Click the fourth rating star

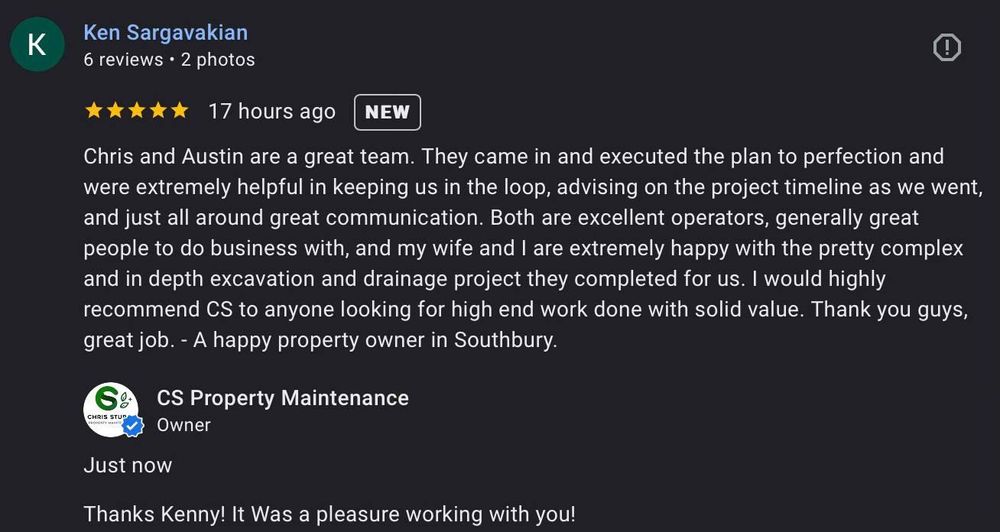coord(158,111)
